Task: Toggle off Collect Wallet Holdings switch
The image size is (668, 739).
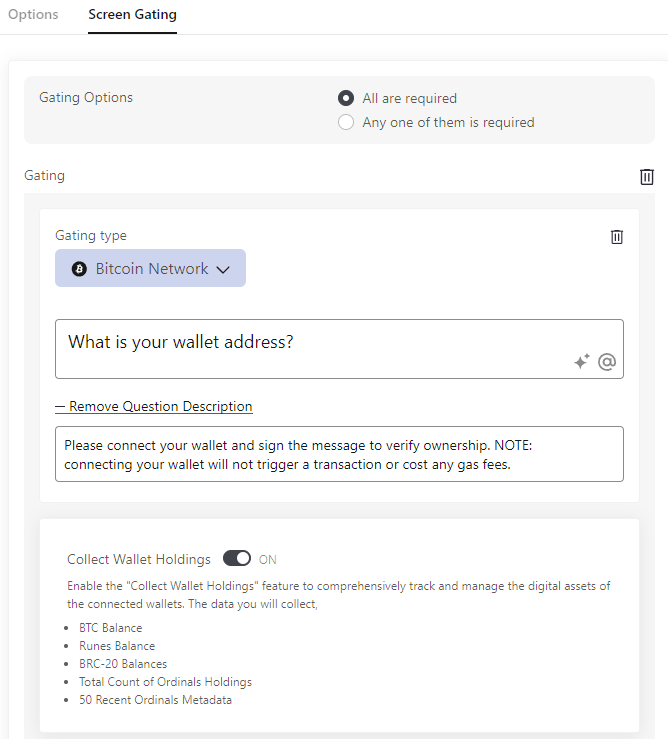Action: 237,558
